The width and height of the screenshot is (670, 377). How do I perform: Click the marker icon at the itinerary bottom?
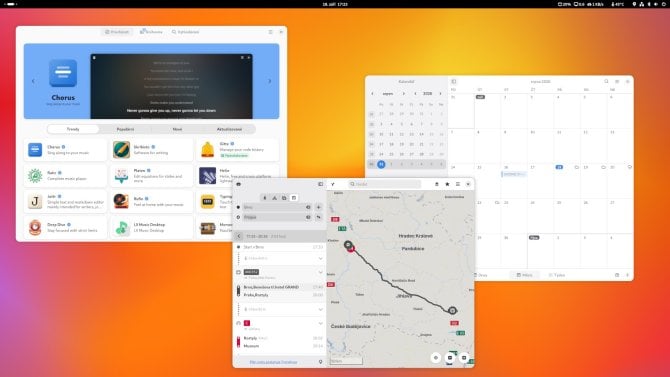(x=320, y=362)
